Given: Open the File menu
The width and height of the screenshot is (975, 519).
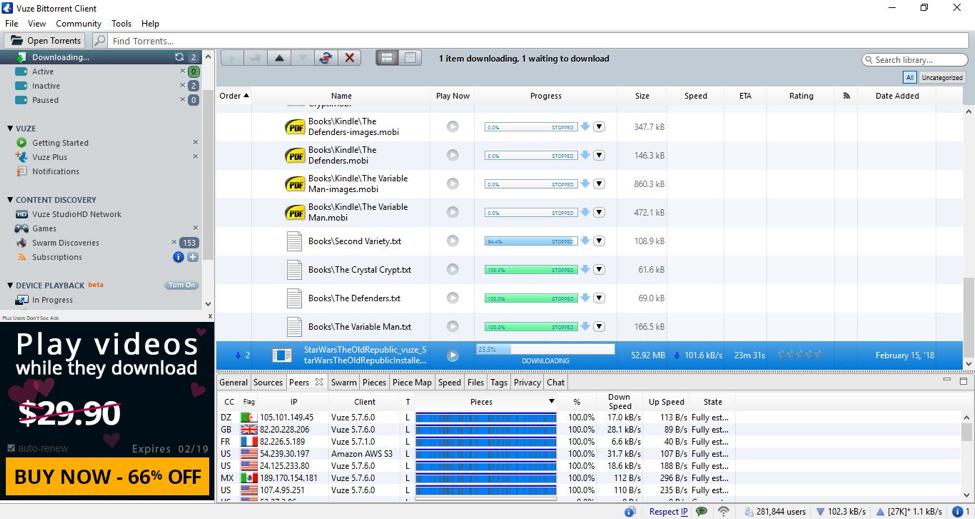Looking at the screenshot, I should click(11, 24).
